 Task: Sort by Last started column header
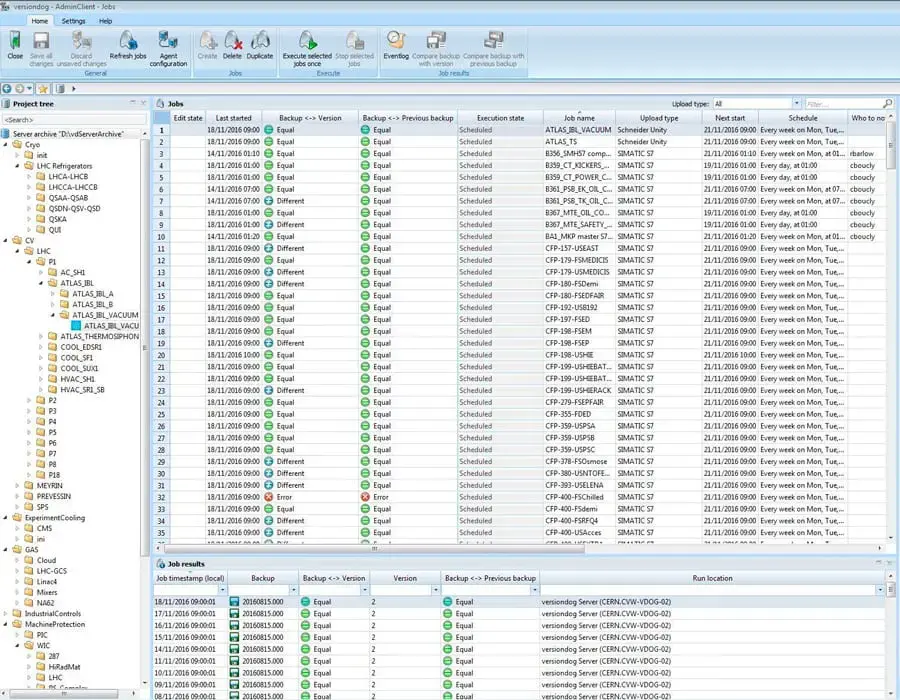[234, 118]
